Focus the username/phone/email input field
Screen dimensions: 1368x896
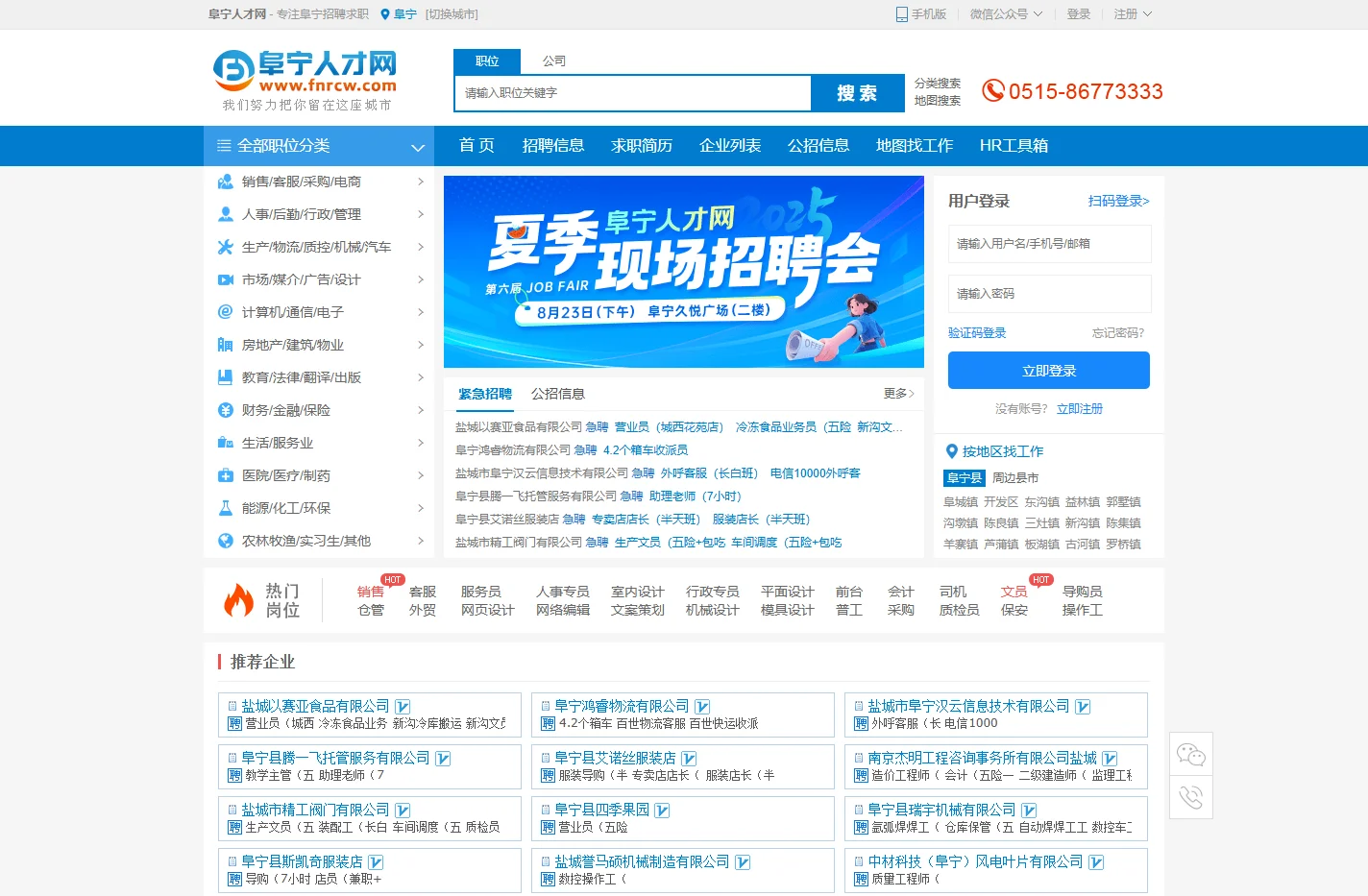pyautogui.click(x=1049, y=244)
